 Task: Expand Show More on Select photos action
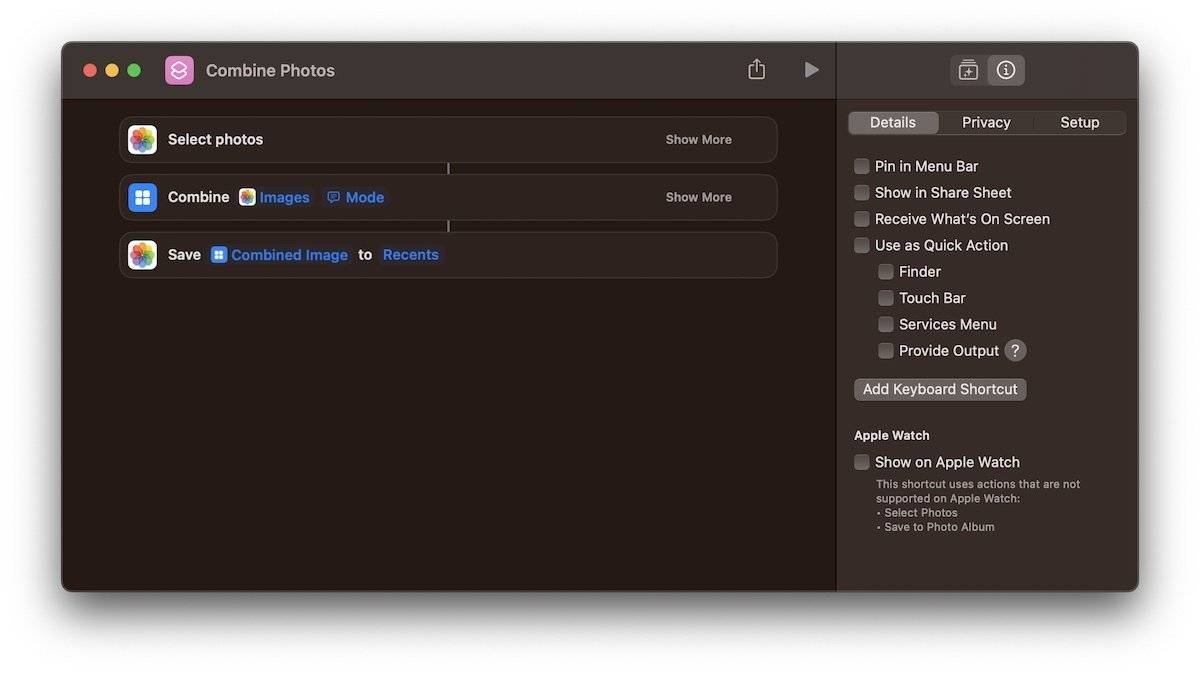(x=698, y=140)
